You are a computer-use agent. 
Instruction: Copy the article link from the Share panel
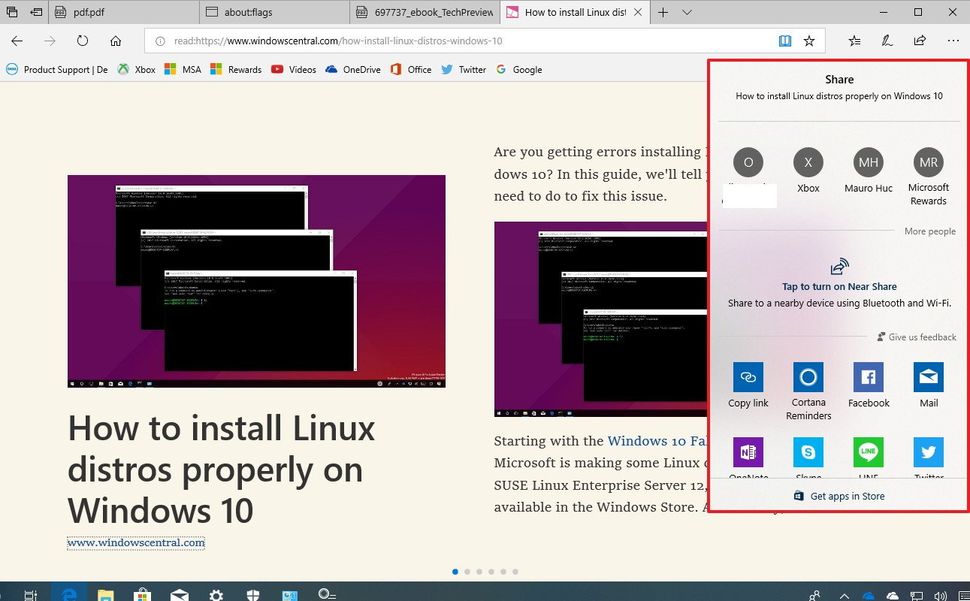coord(748,378)
